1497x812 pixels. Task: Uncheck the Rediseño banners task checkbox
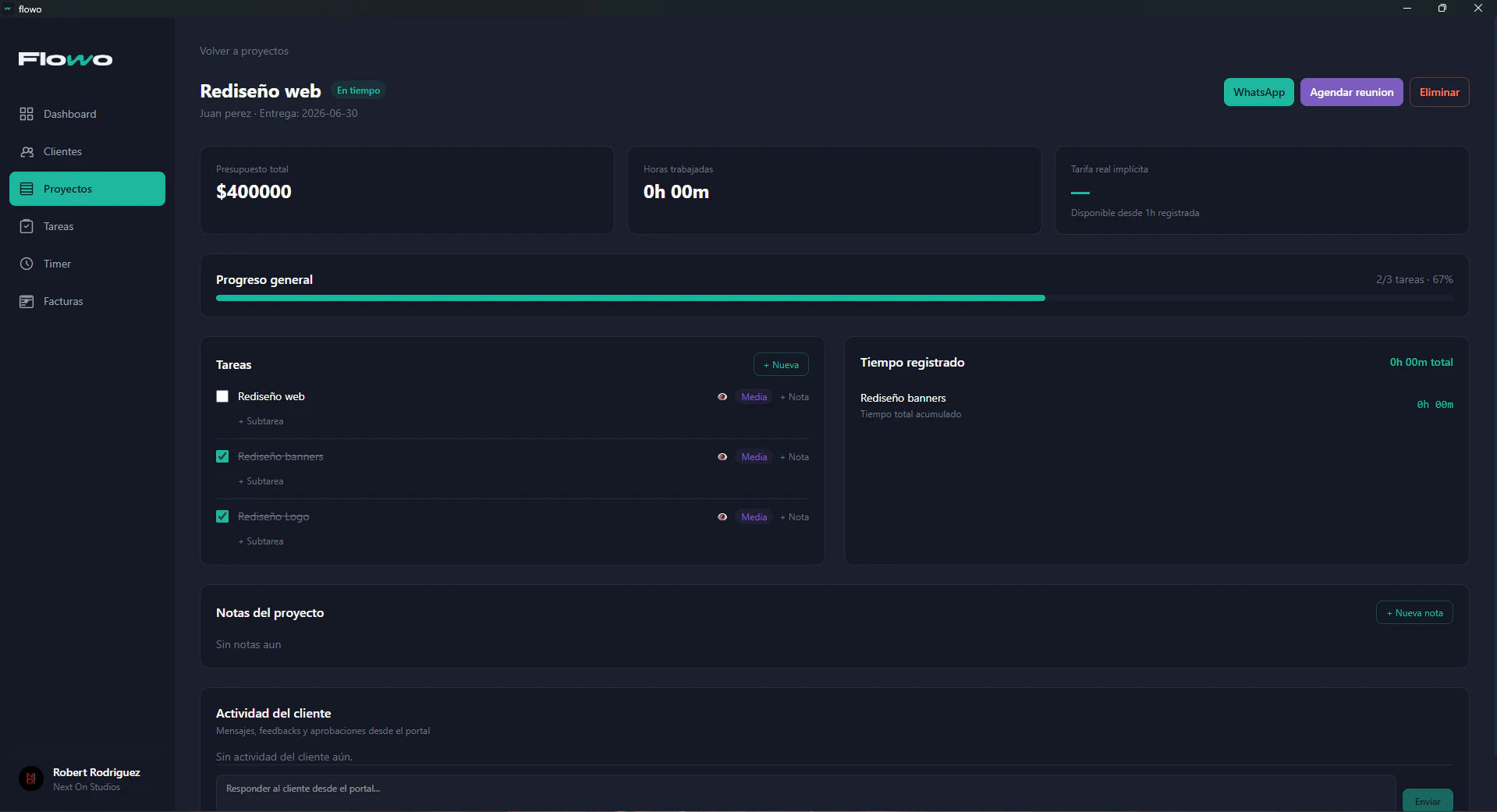click(x=222, y=456)
